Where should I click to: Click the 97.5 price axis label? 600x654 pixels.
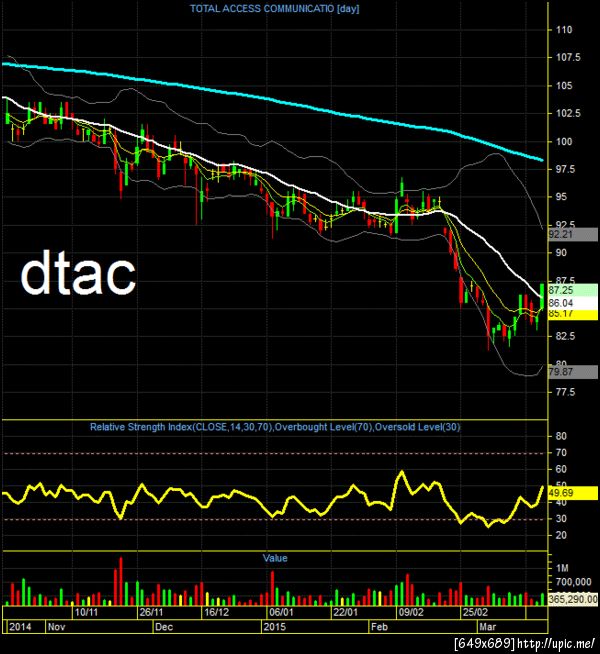pos(566,169)
